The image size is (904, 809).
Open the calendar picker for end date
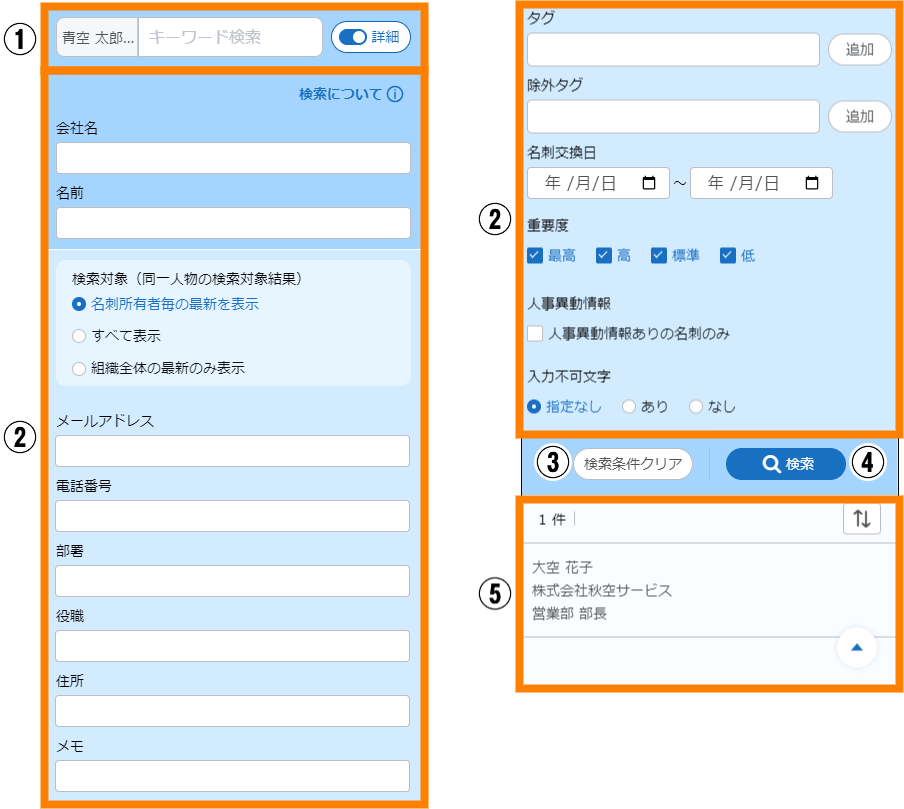pyautogui.click(x=812, y=183)
